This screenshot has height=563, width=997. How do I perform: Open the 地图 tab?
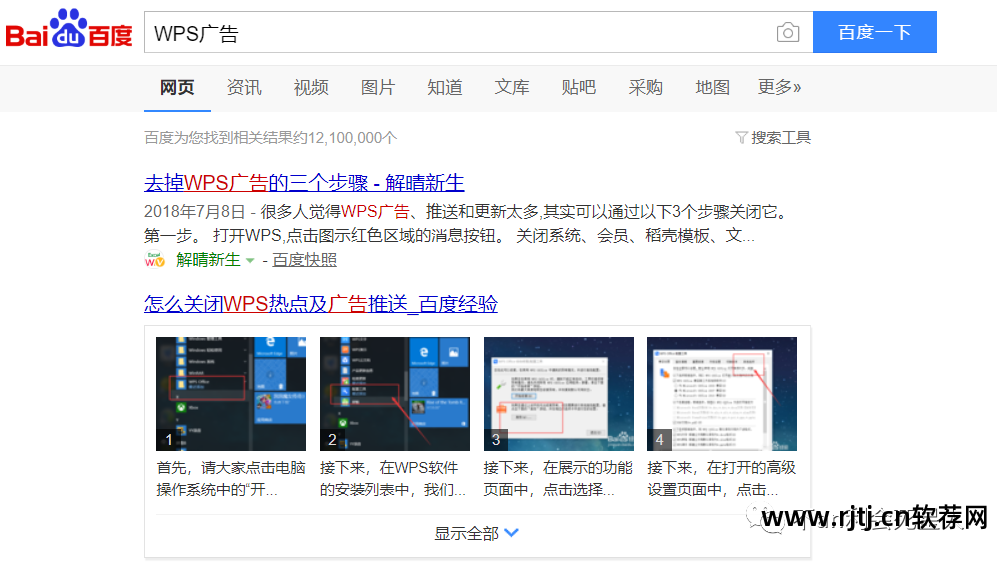713,88
